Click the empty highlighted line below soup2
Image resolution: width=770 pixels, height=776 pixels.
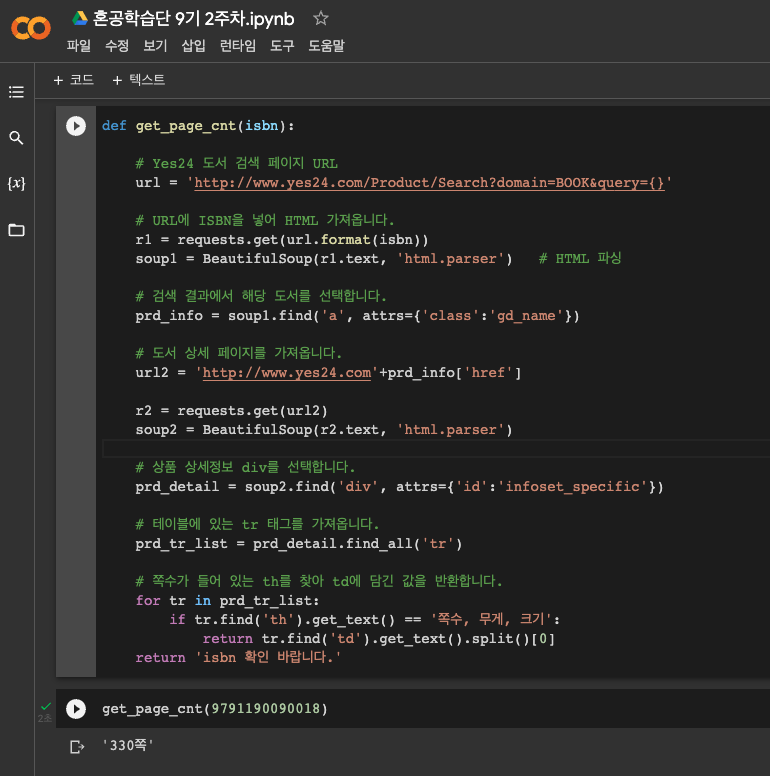pos(435,449)
